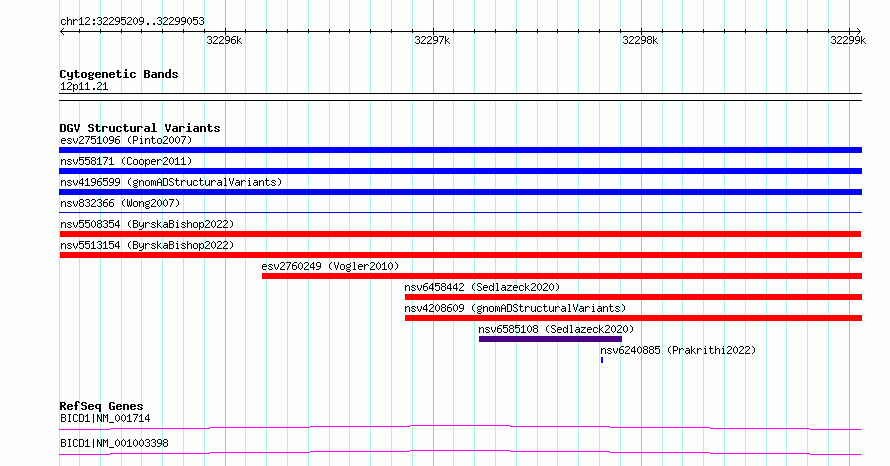This screenshot has height=466, width=890.
Task: Click the BICD1 NM_001714 magenta gene line
Action: click(x=460, y=427)
